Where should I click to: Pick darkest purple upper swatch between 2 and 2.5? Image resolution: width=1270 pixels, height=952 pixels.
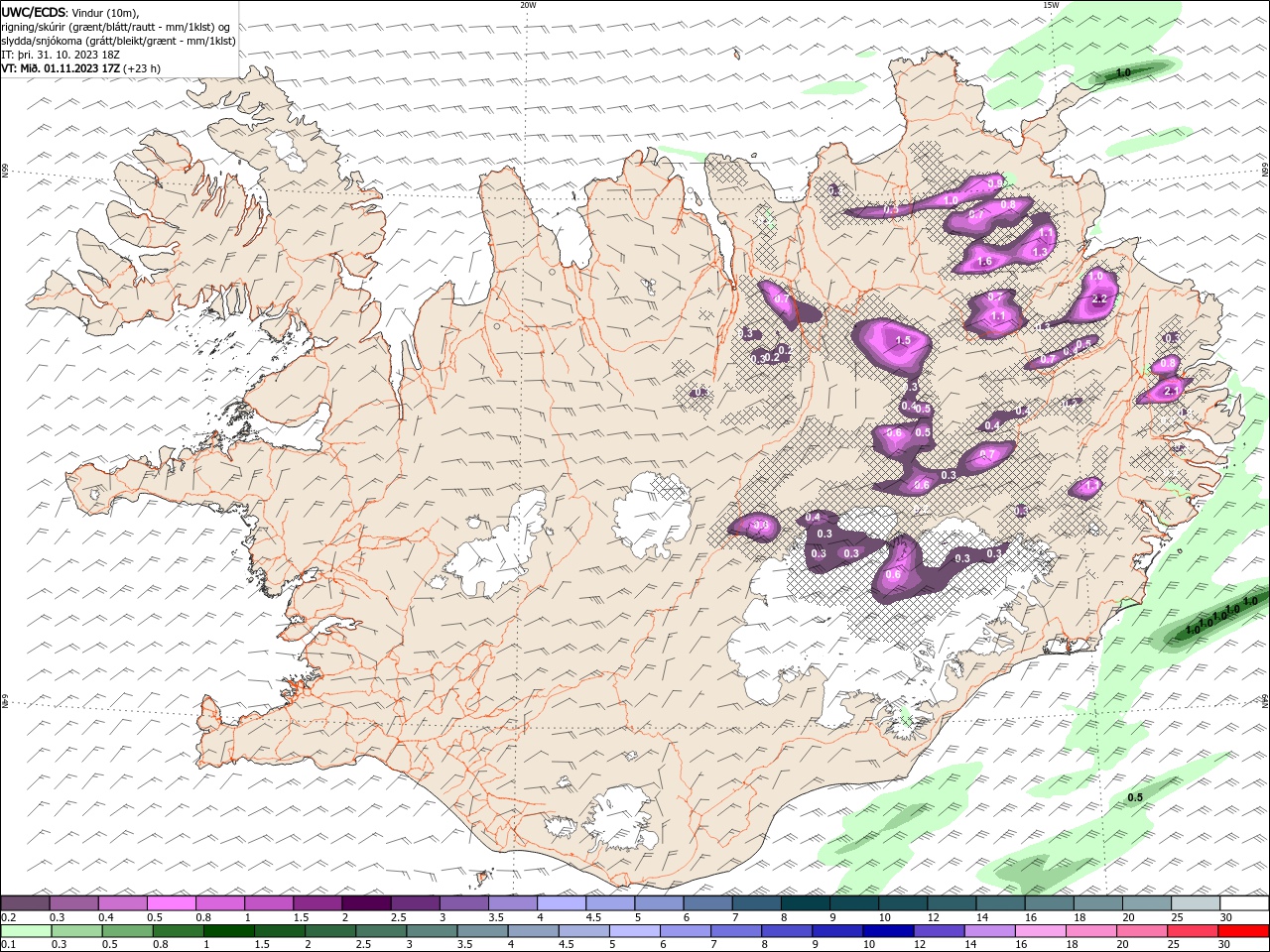tap(366, 903)
